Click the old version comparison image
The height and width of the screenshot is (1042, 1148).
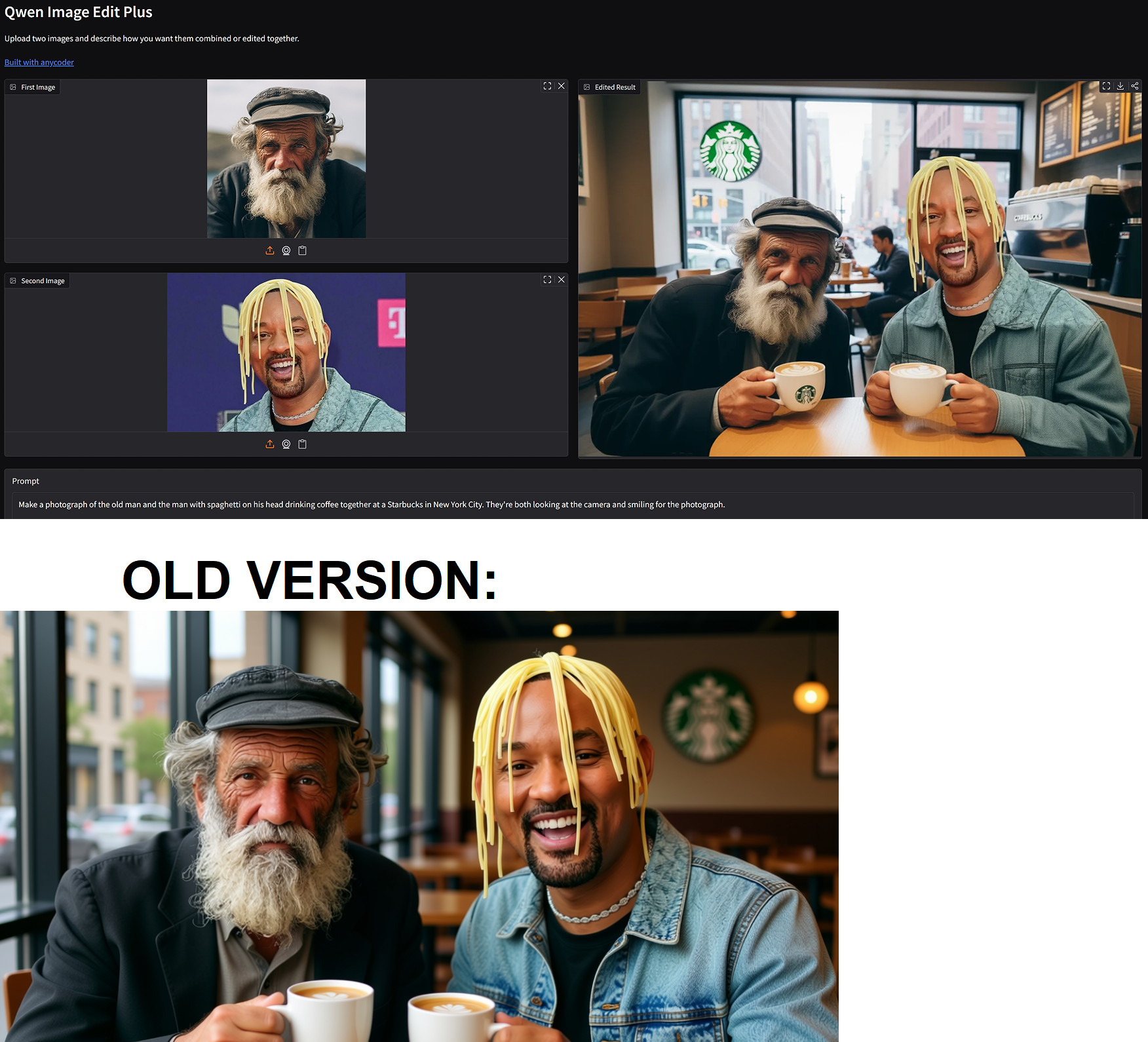point(419,826)
